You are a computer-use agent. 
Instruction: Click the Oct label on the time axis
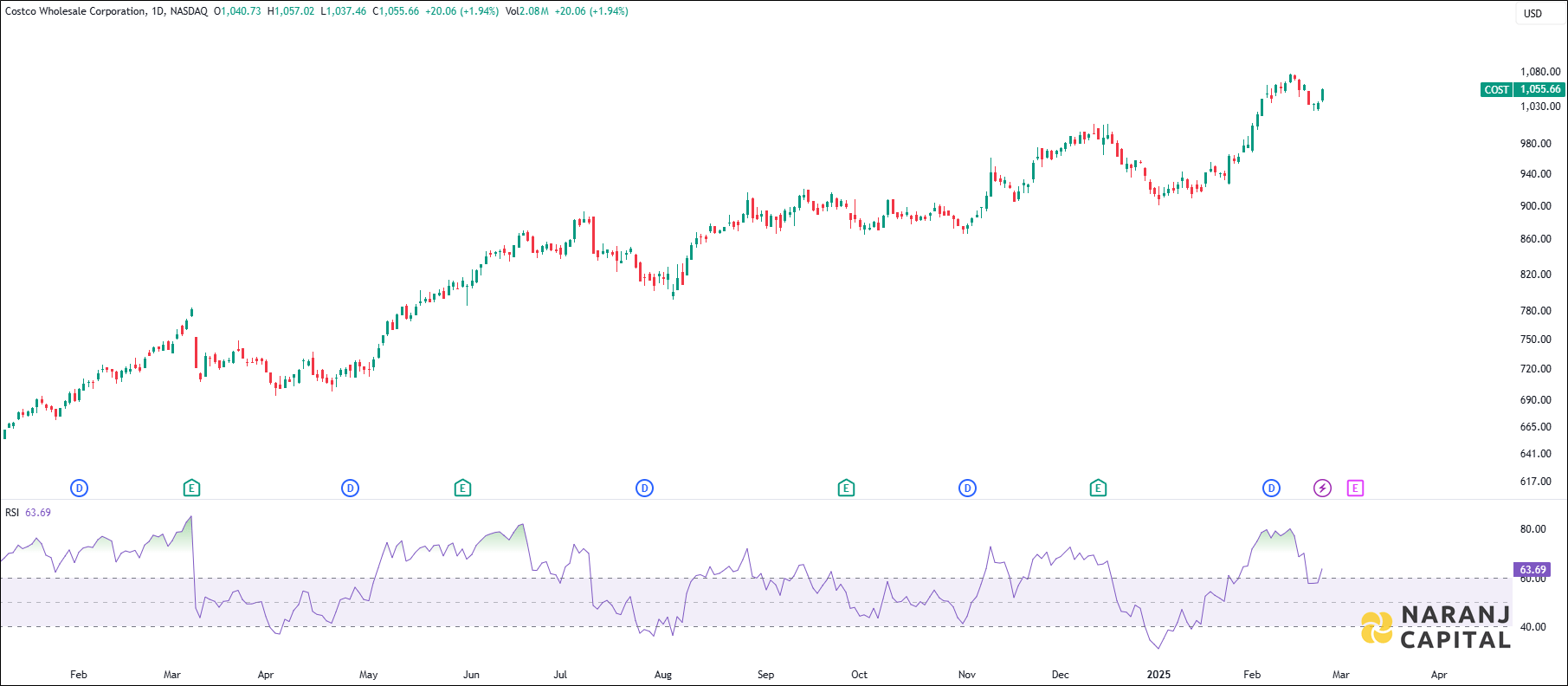(859, 675)
